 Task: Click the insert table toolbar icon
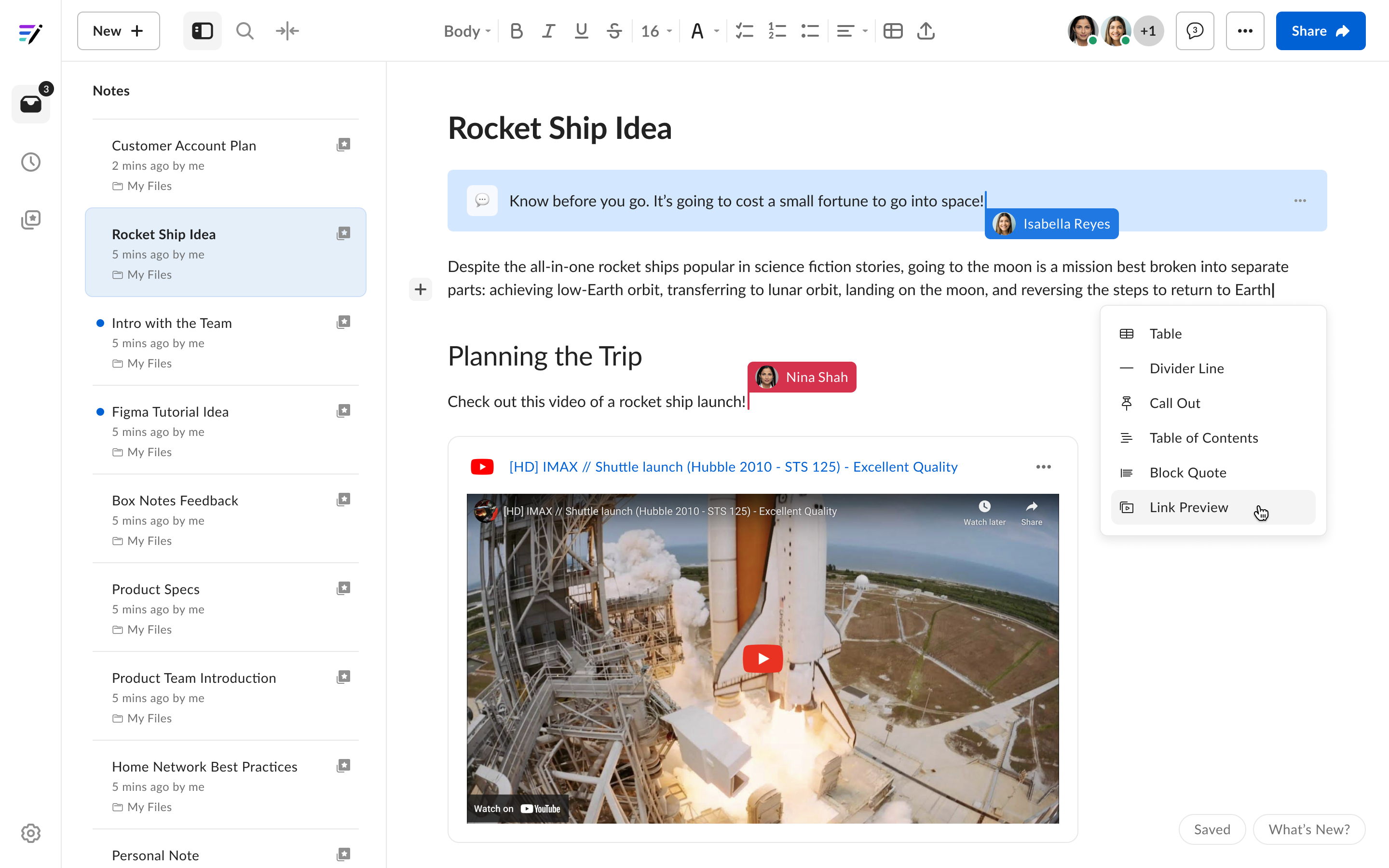click(893, 31)
